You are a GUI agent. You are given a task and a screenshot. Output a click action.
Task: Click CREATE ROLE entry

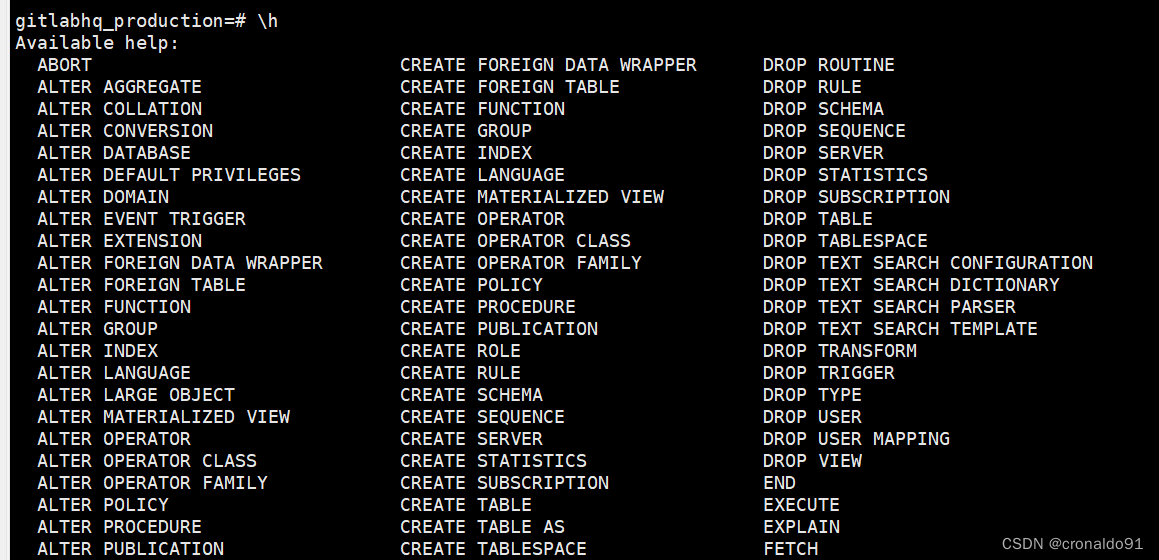(460, 351)
